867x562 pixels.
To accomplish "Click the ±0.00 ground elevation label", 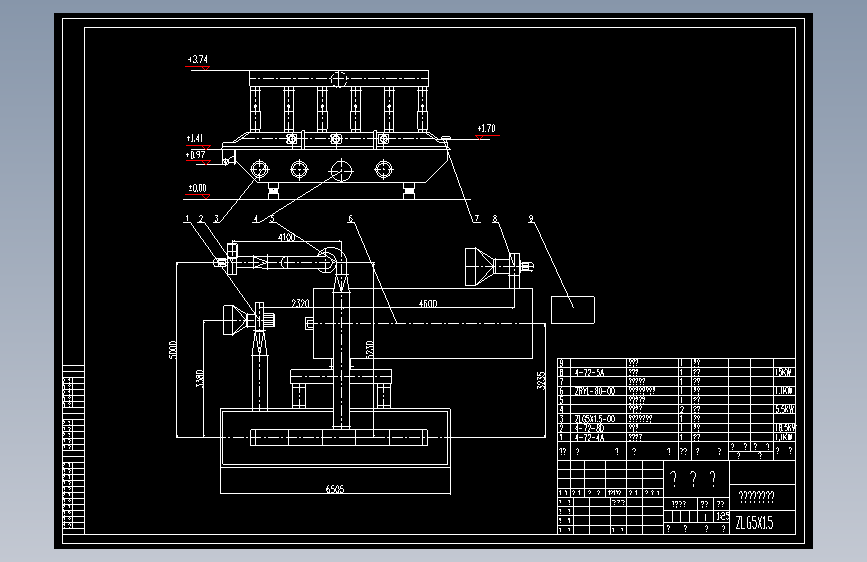I will [197, 188].
